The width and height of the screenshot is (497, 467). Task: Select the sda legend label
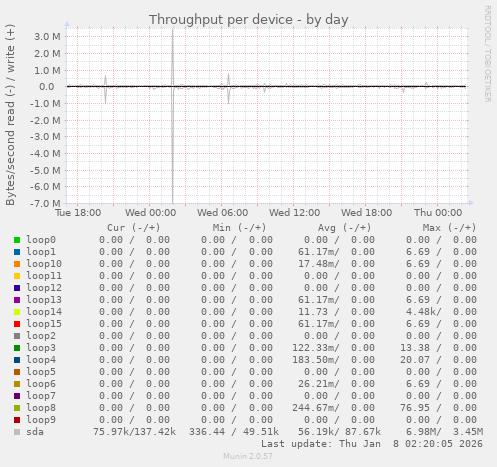pos(35,432)
